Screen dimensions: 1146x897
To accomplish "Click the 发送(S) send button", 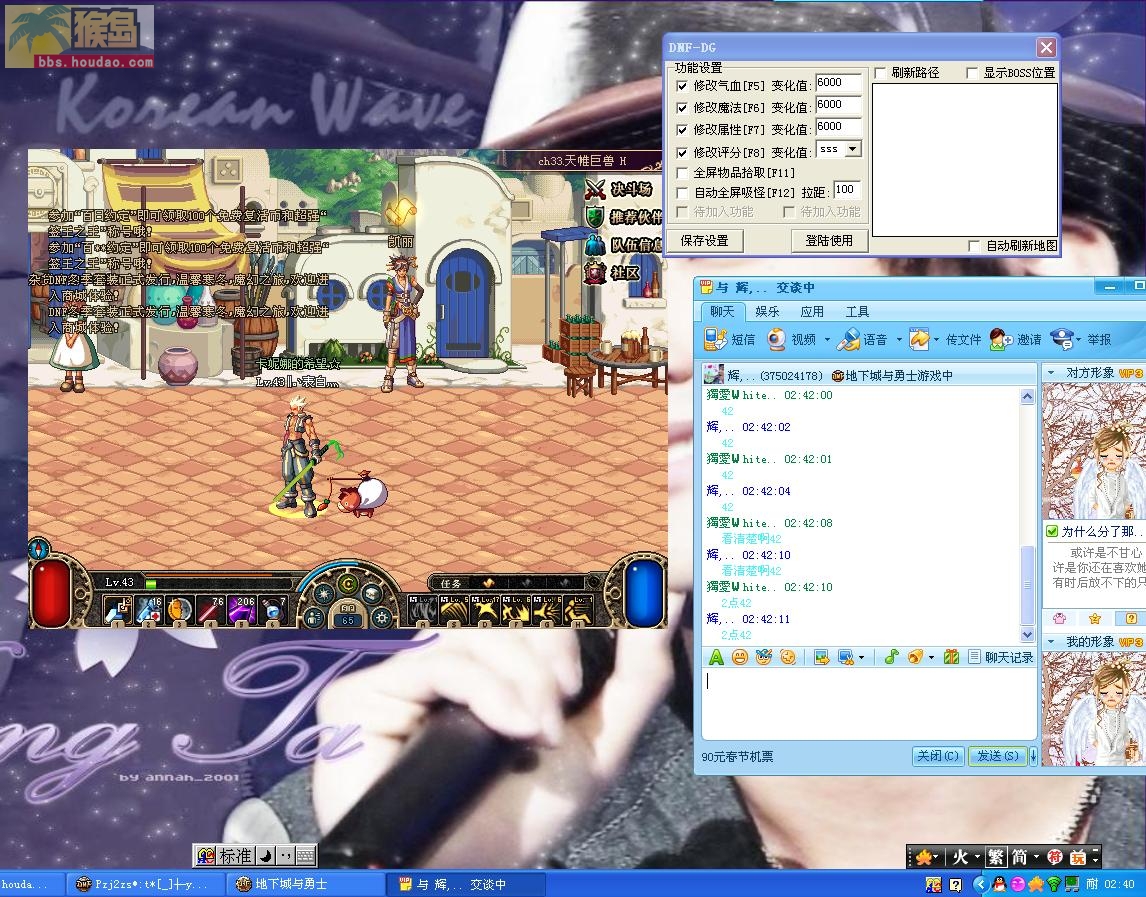I will tap(998, 756).
